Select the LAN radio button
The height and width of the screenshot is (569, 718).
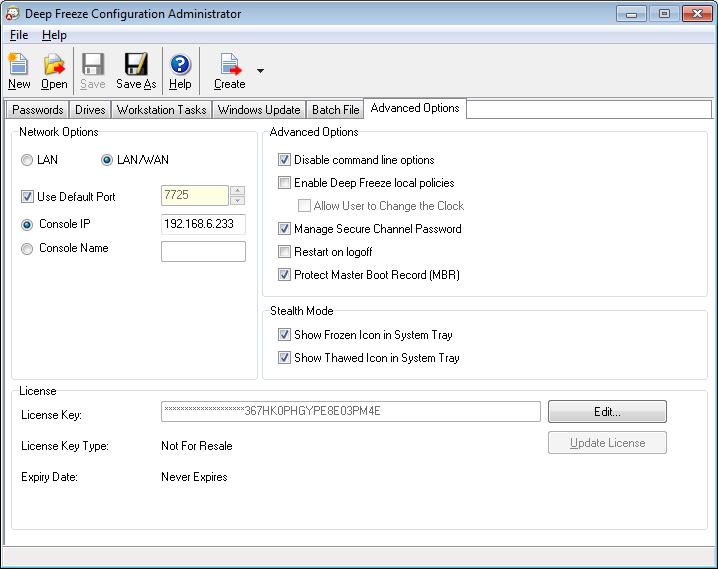click(x=27, y=160)
